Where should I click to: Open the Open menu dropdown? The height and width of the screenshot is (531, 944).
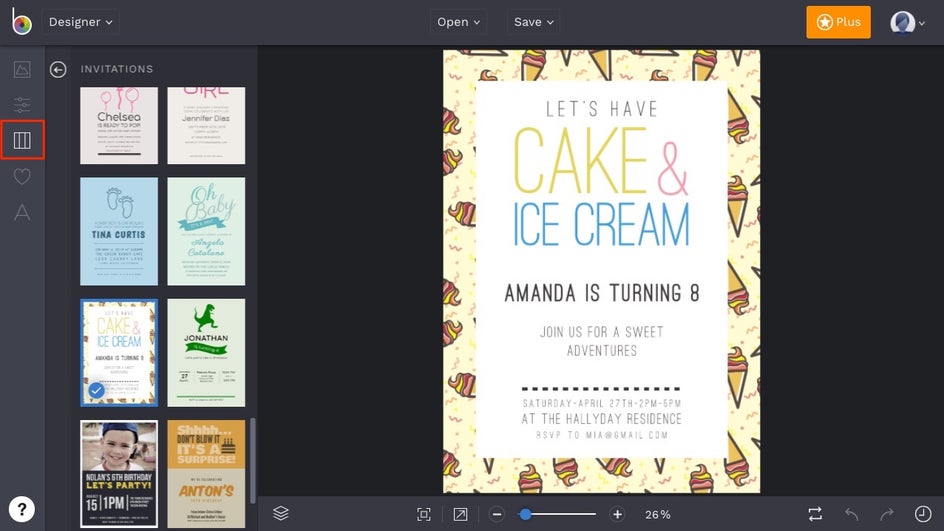[459, 22]
